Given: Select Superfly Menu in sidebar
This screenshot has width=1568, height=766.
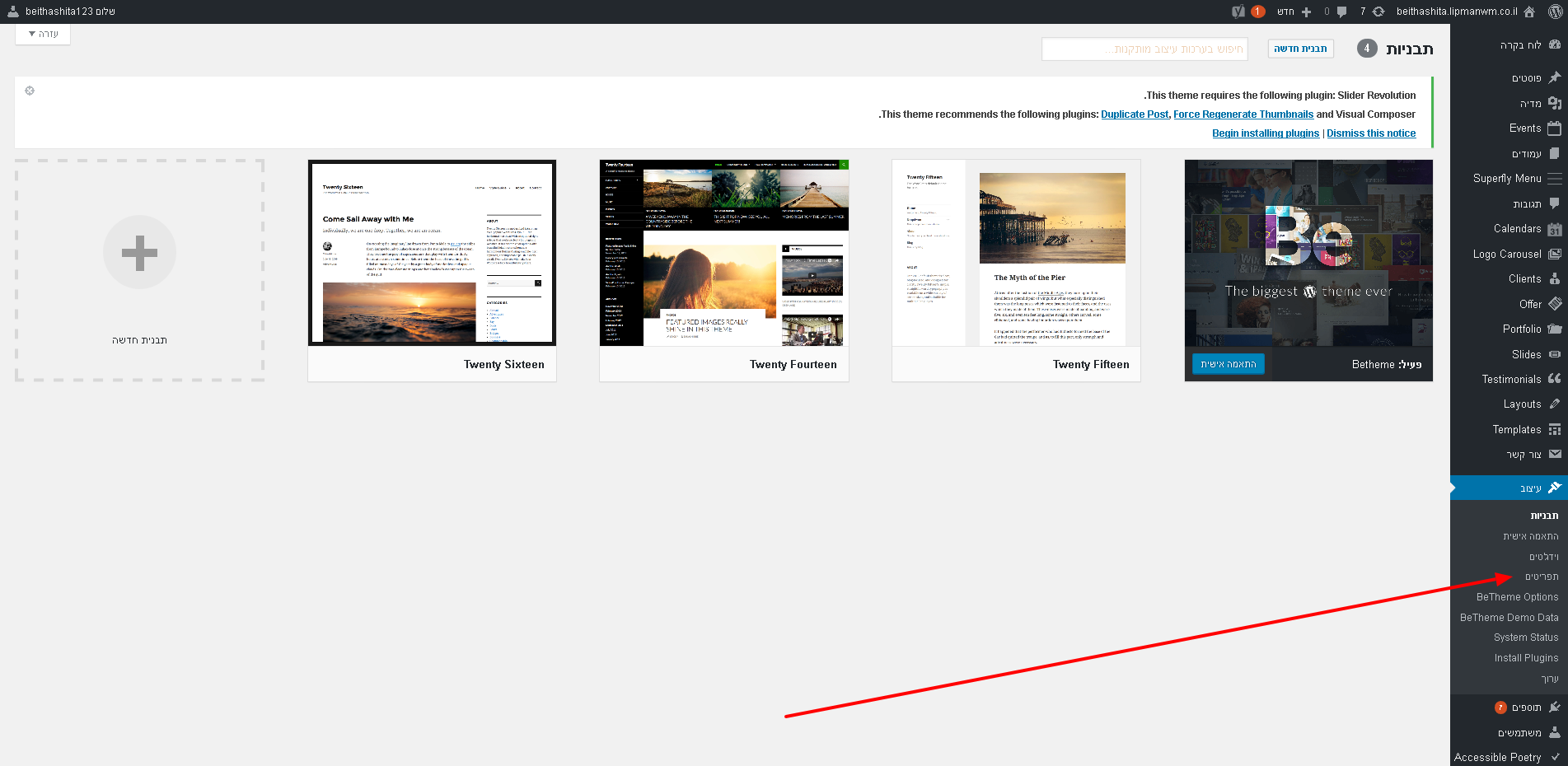Looking at the screenshot, I should (x=1507, y=179).
